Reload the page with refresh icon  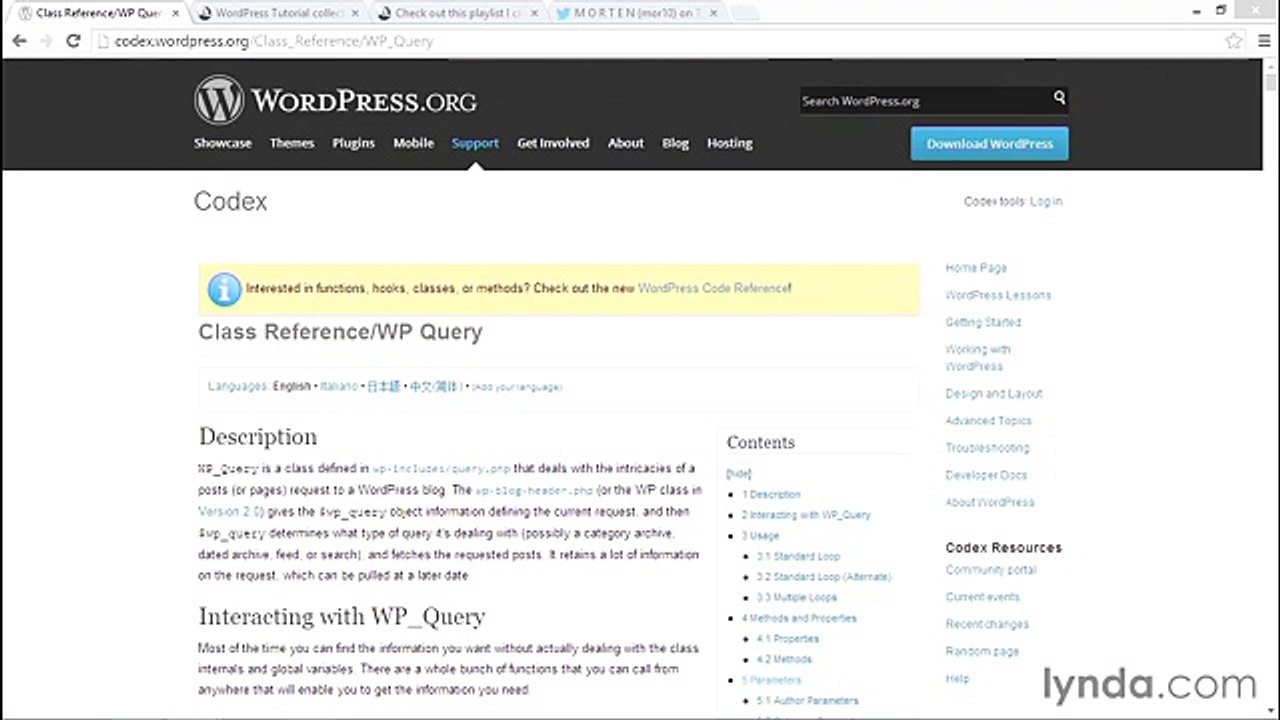72,41
